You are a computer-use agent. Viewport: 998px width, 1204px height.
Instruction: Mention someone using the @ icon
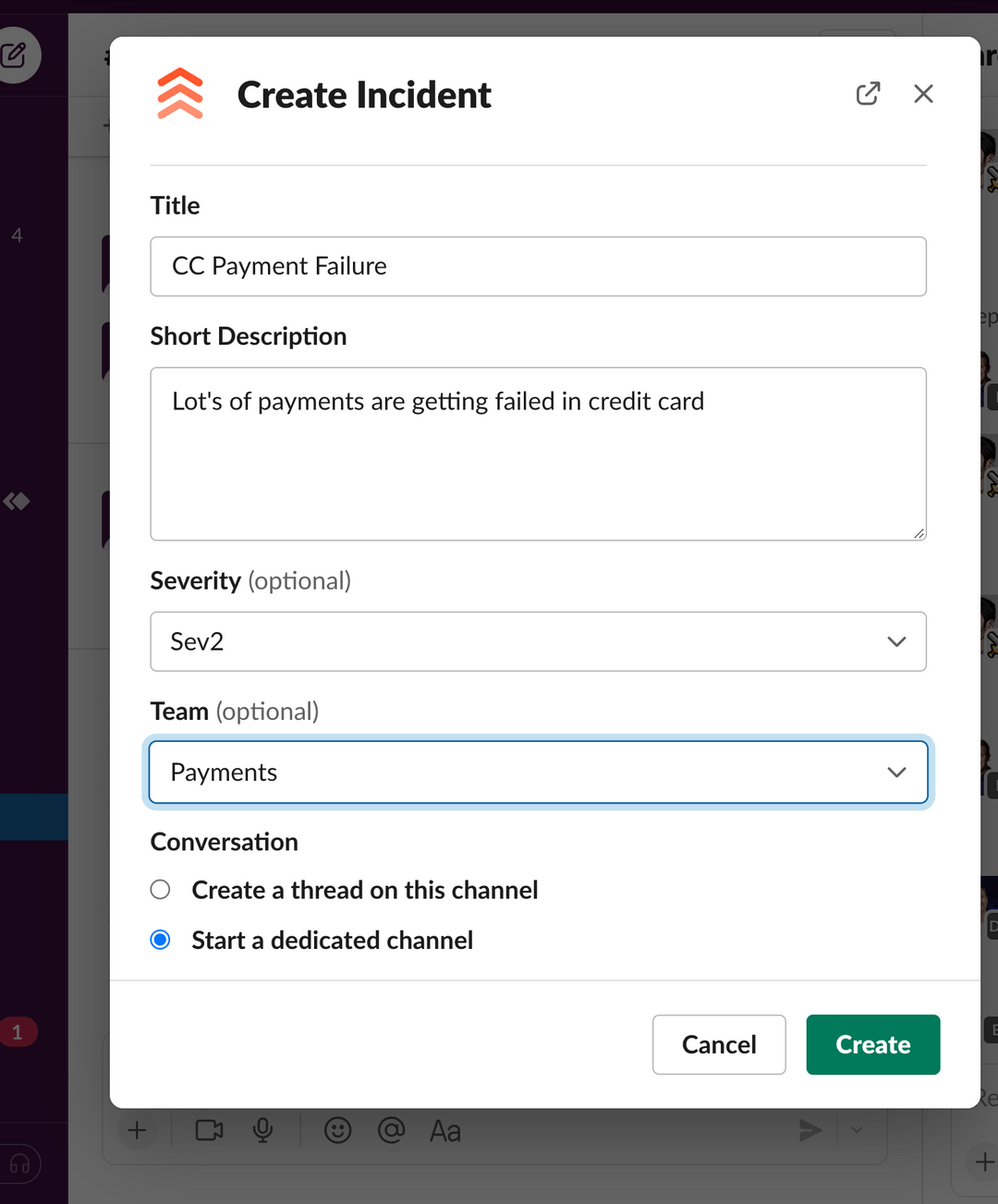[x=392, y=1130]
